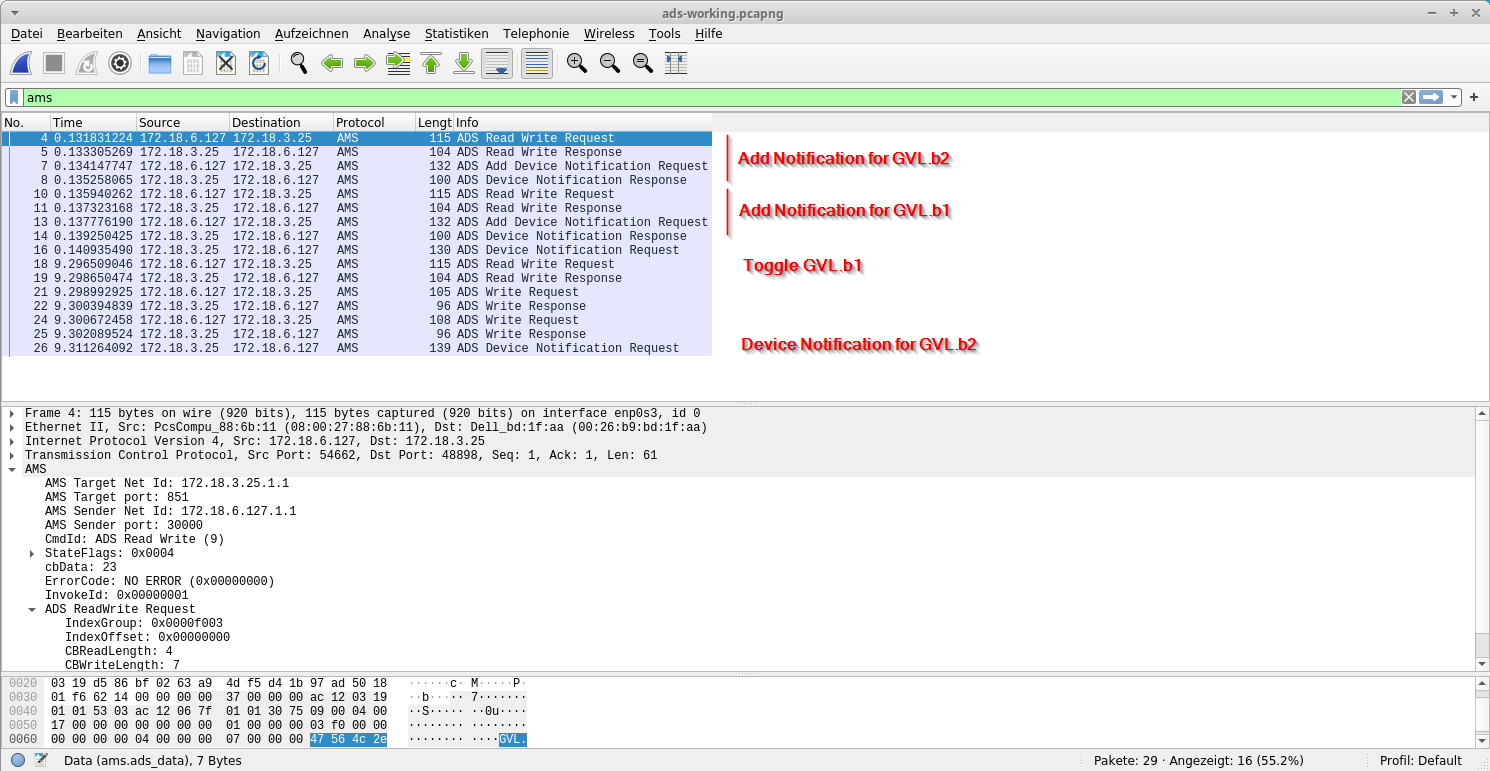This screenshot has width=1490, height=771.
Task: Sort the packet list by the Source column
Action: point(182,122)
